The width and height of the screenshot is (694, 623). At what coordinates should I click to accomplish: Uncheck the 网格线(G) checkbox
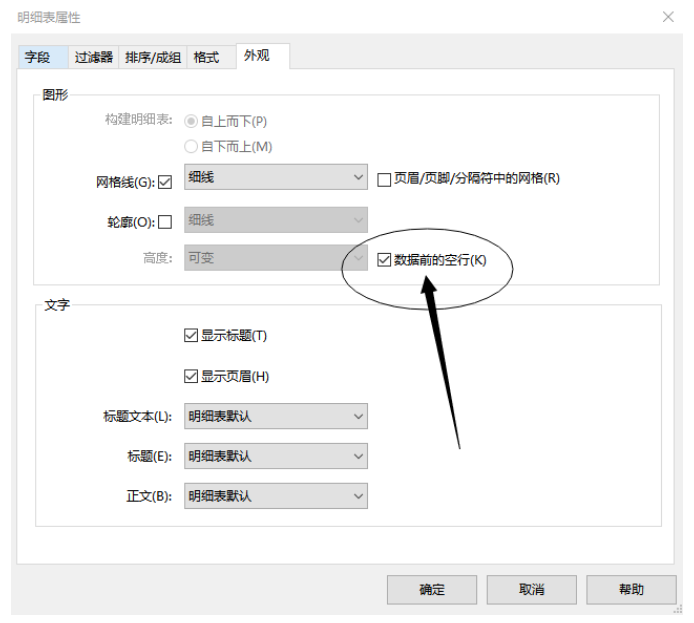(165, 182)
